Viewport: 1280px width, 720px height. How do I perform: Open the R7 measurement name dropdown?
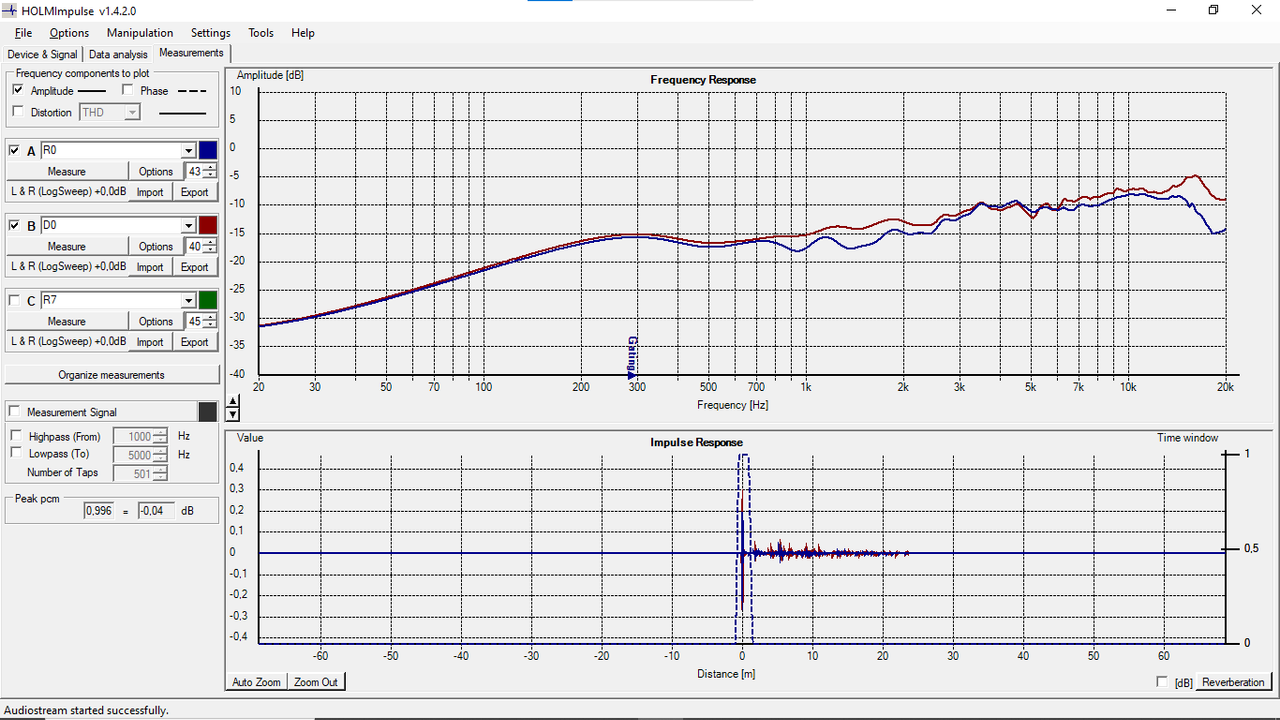[x=188, y=300]
